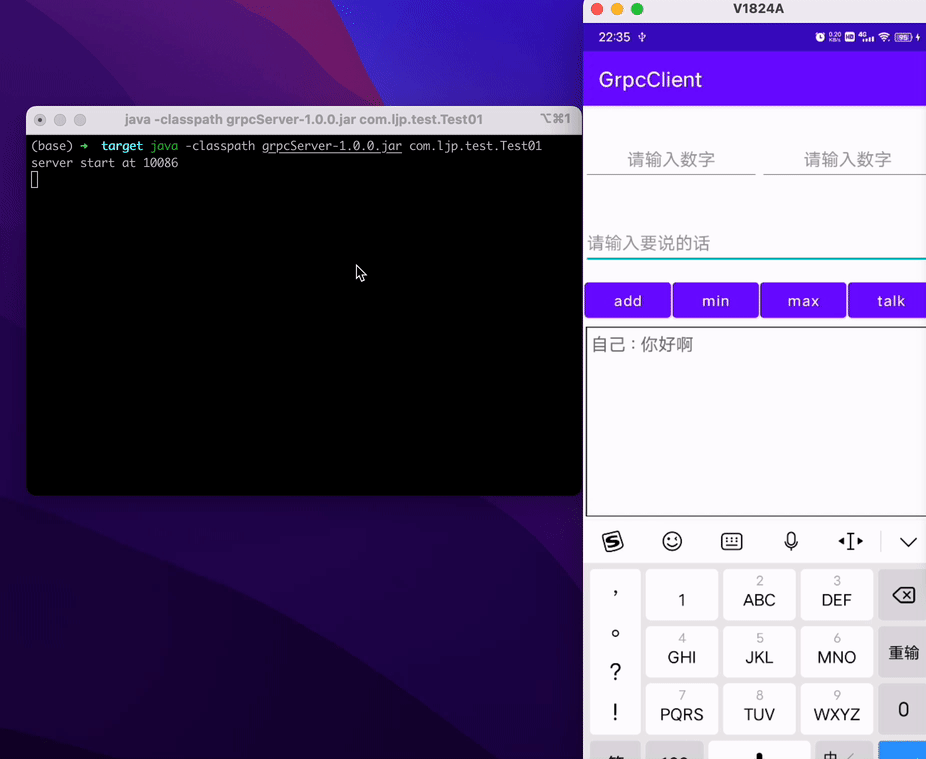
Task: Tap the 8 TUV key
Action: (759, 709)
